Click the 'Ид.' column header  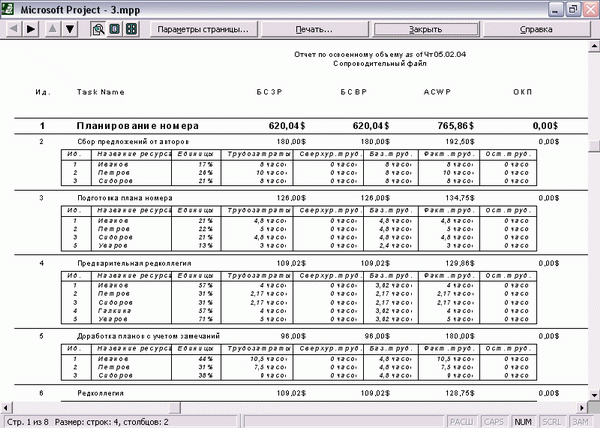click(x=43, y=92)
